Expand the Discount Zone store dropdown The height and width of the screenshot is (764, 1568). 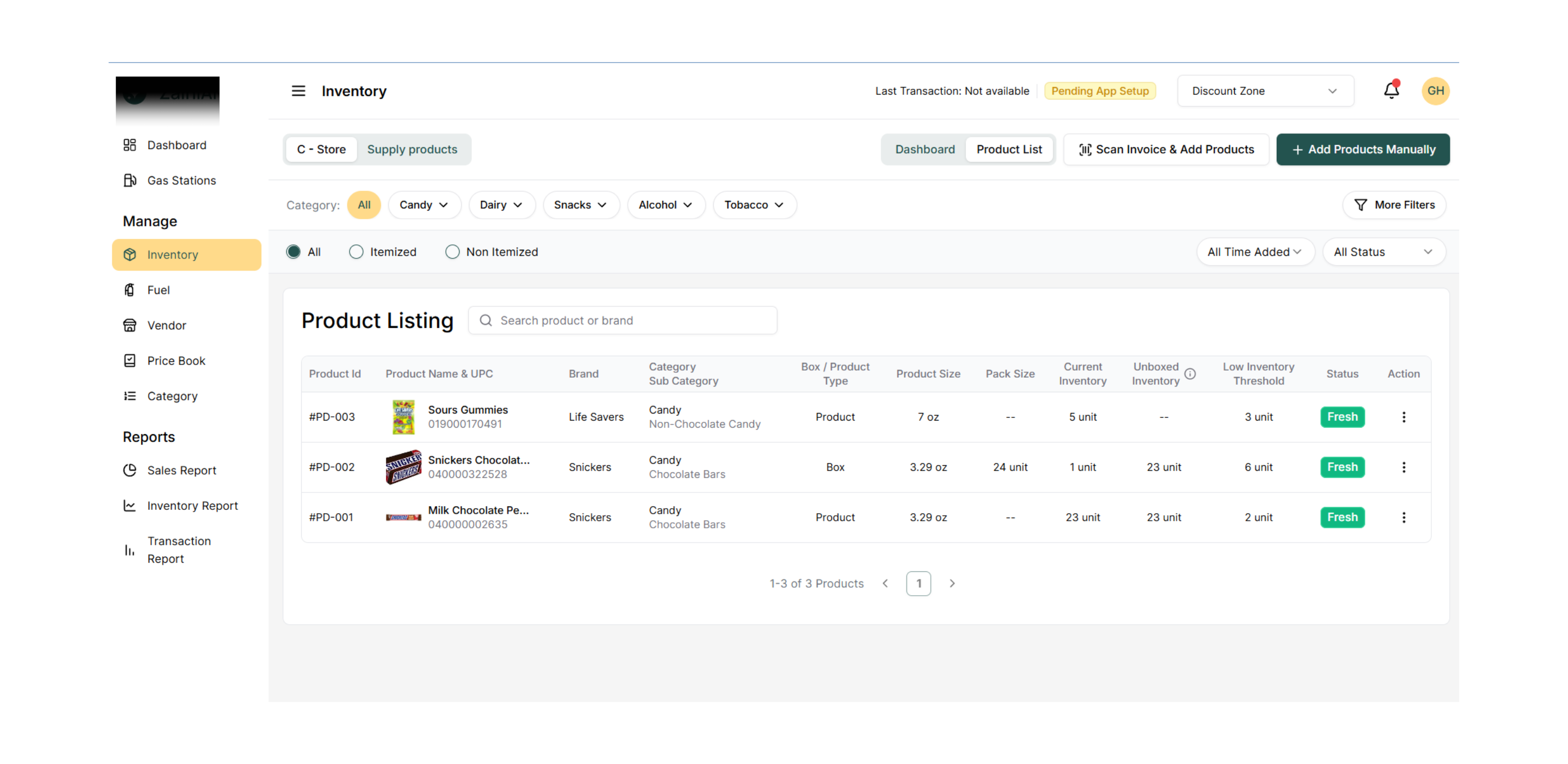1265,91
